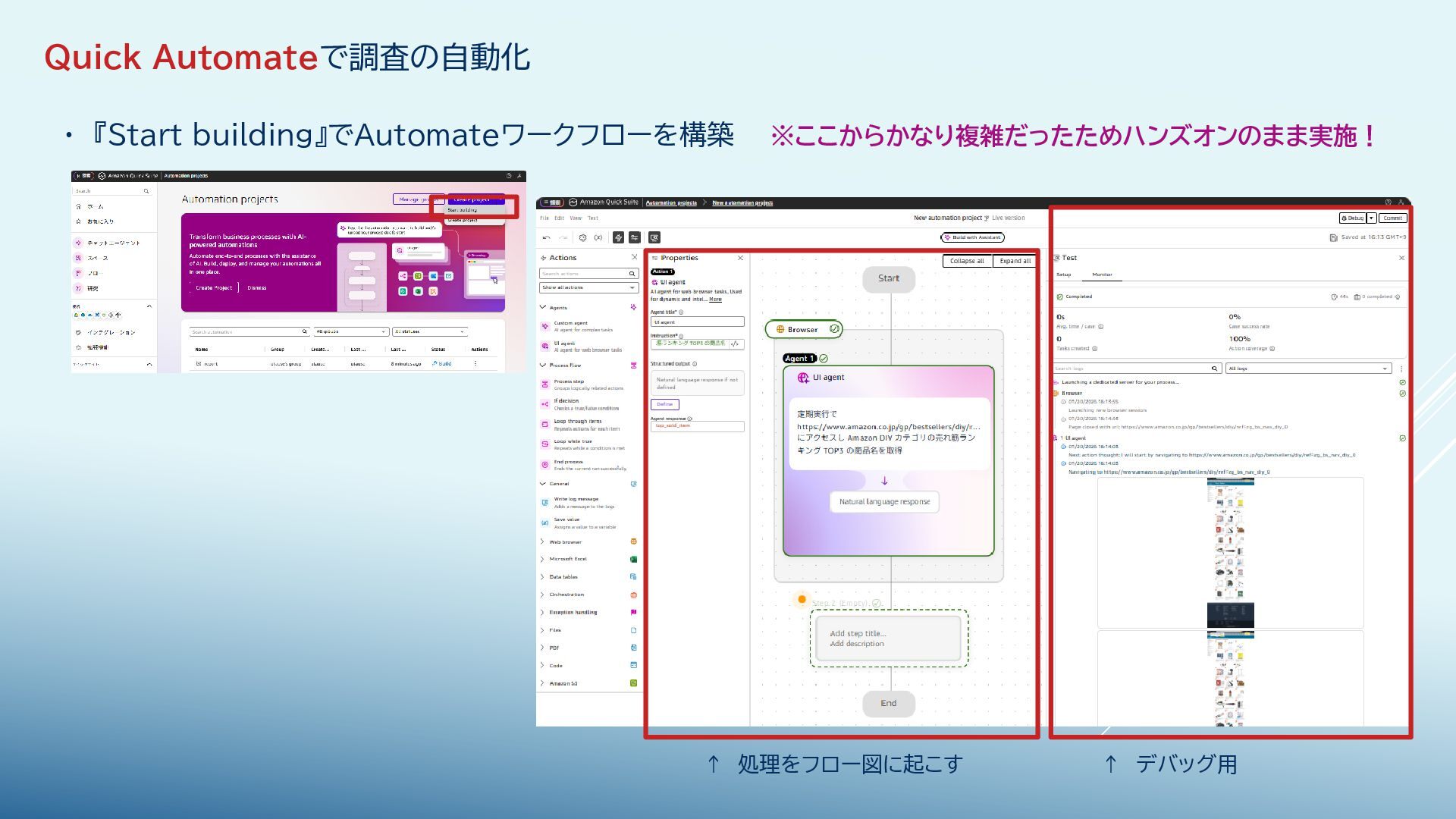
Task: Click the Commit button
Action: pos(1392,218)
